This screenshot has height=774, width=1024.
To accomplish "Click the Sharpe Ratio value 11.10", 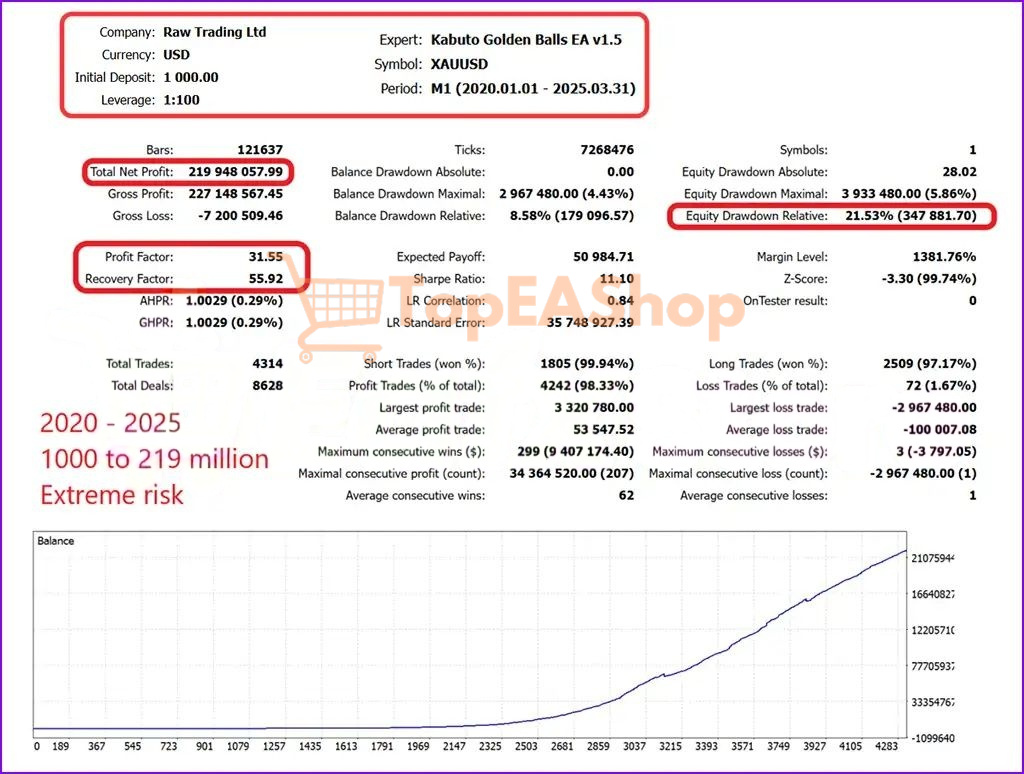I will [x=617, y=279].
